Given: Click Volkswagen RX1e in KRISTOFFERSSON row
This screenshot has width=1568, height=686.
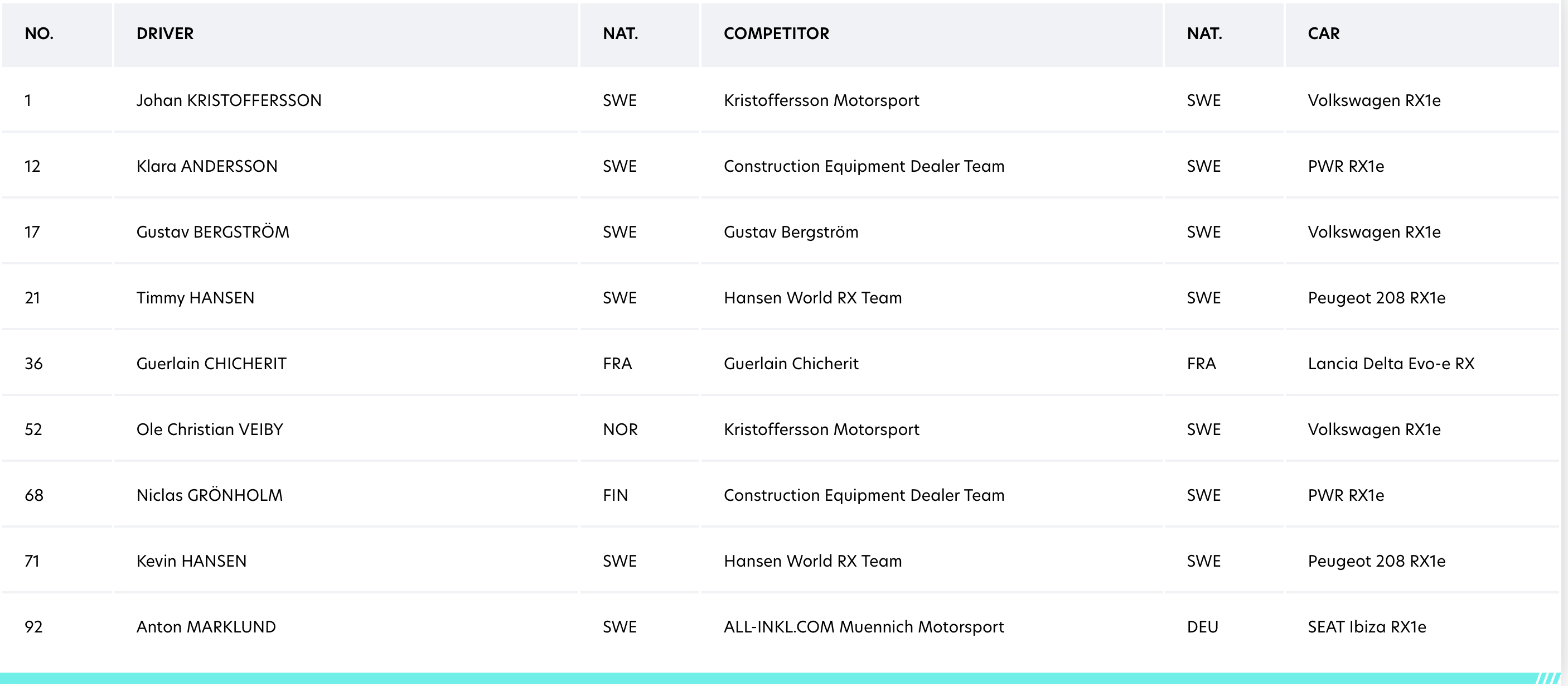Looking at the screenshot, I should point(1374,100).
